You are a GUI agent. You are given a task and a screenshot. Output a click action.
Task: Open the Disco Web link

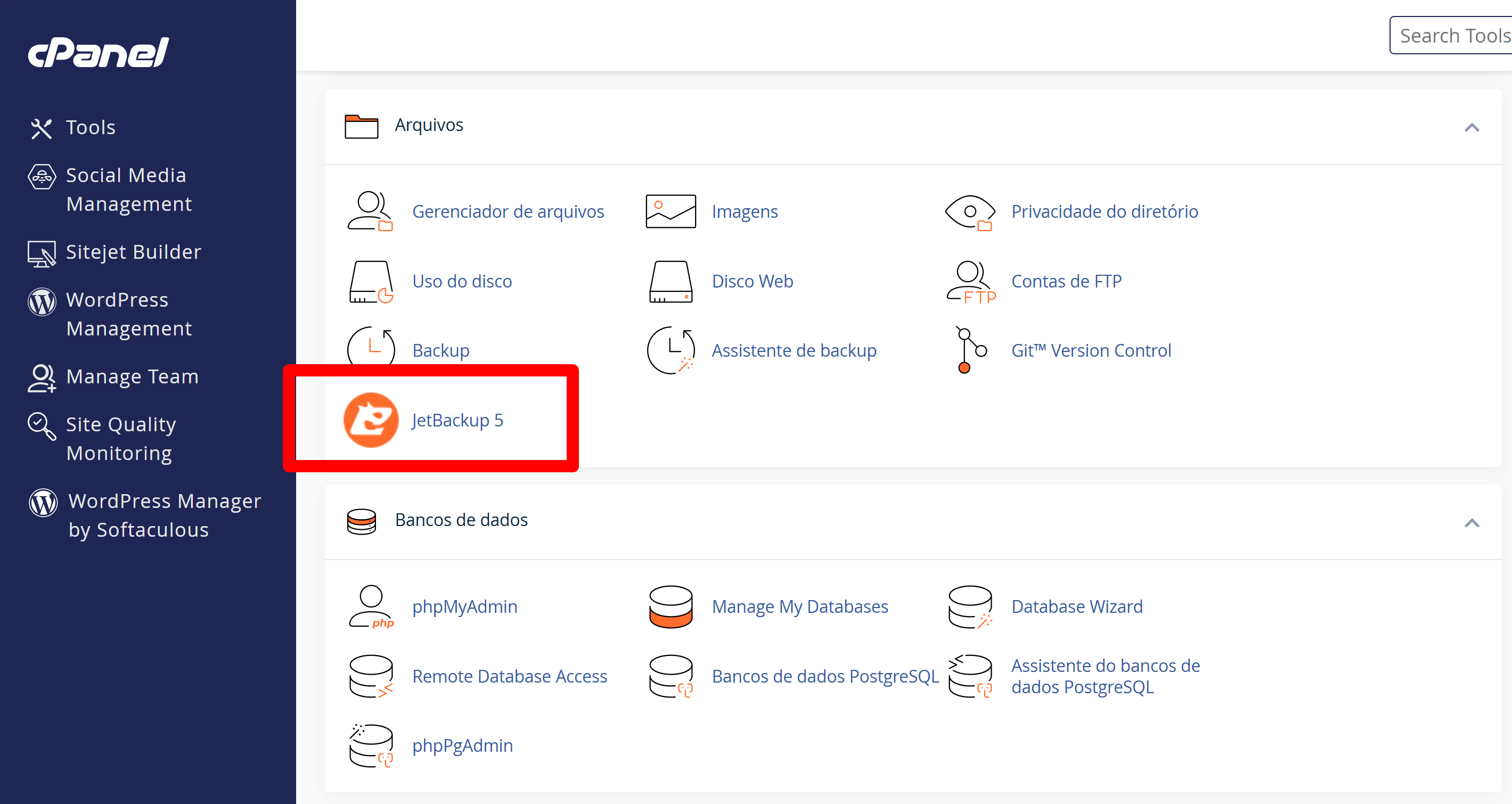point(752,282)
